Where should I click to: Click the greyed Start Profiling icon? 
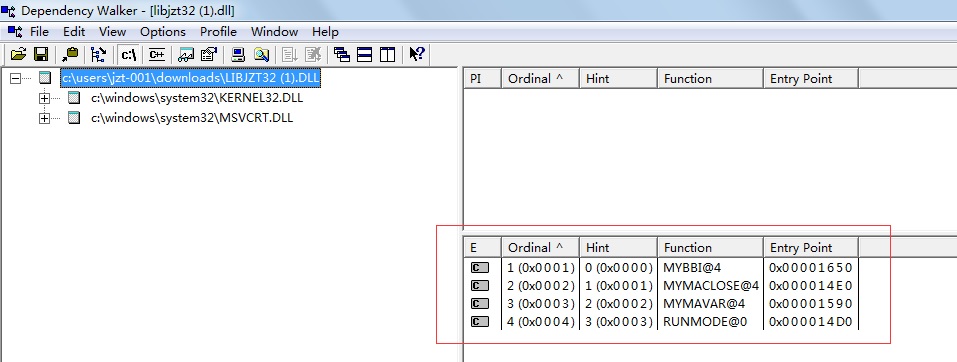291,54
